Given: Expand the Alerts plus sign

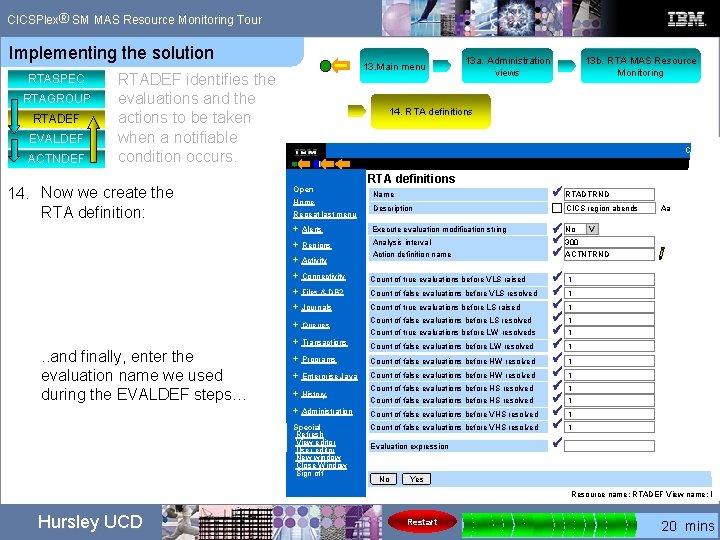Looking at the screenshot, I should 296,229.
